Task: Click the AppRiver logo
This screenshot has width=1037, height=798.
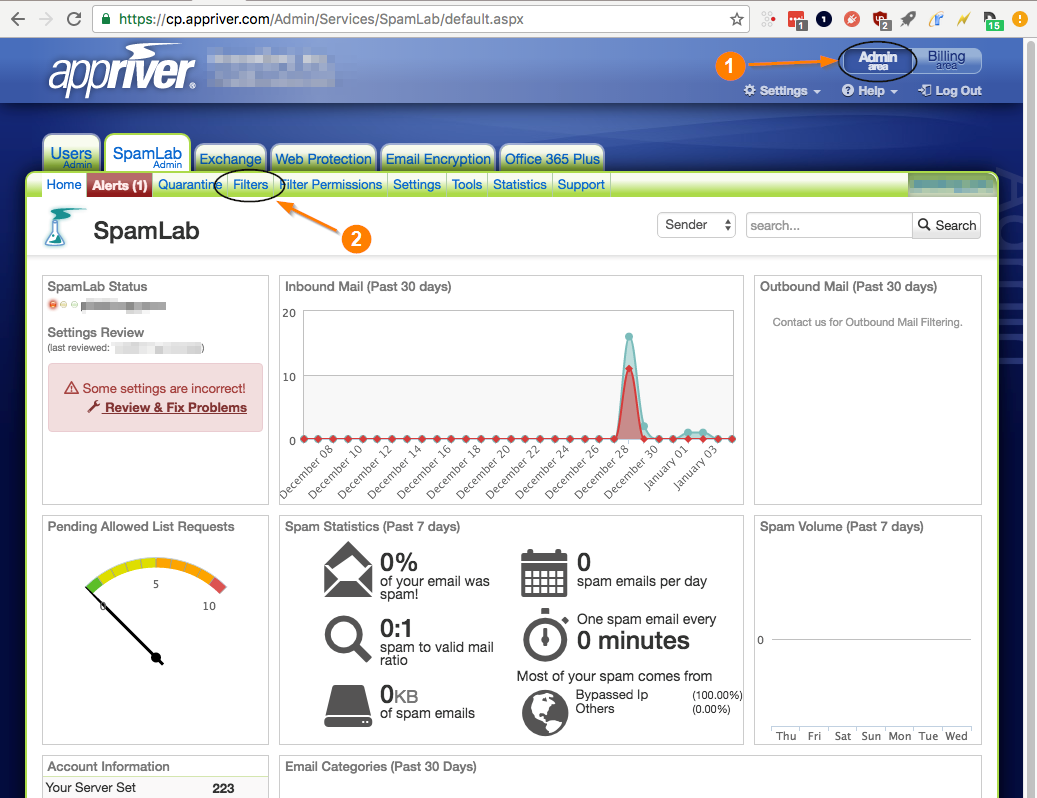Action: tap(122, 71)
